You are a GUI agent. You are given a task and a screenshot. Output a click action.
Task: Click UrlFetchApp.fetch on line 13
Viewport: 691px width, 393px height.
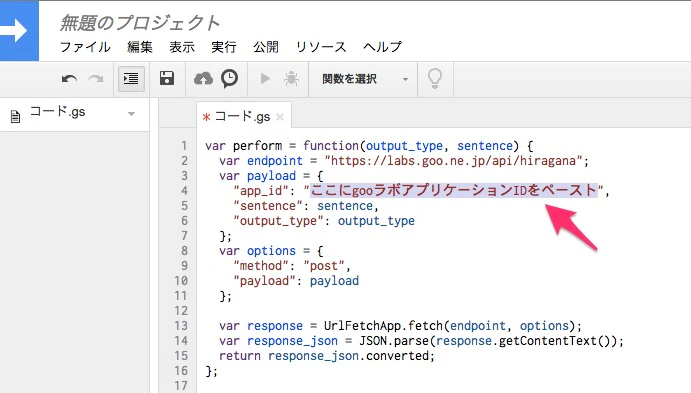383,326
